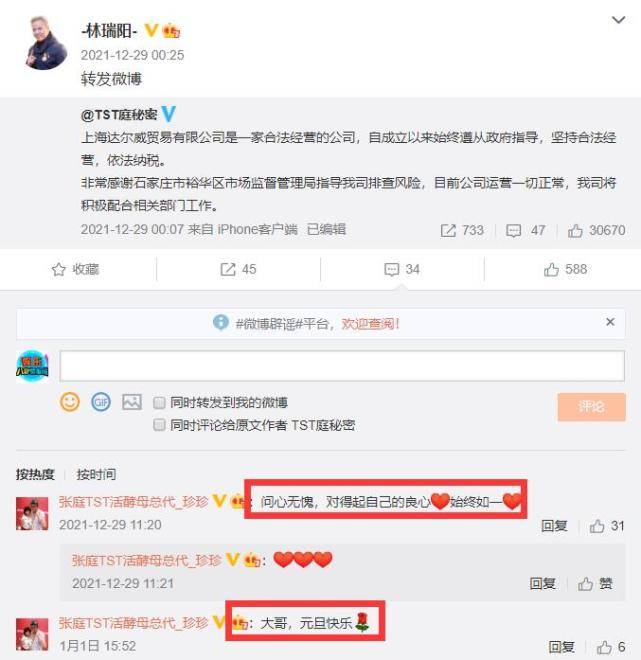Screen dimensions: 641x660
Task: Like the post with 588 likes
Action: (551, 269)
